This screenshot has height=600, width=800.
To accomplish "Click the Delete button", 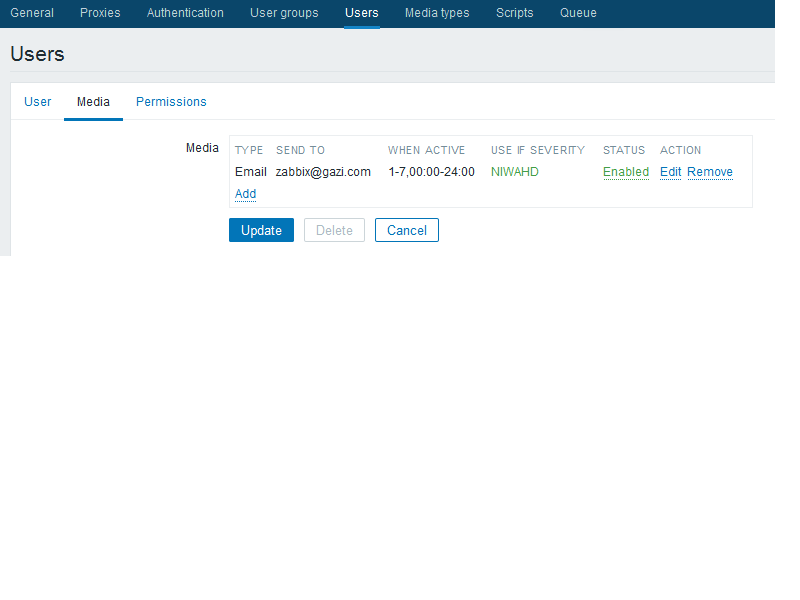I will pos(334,230).
